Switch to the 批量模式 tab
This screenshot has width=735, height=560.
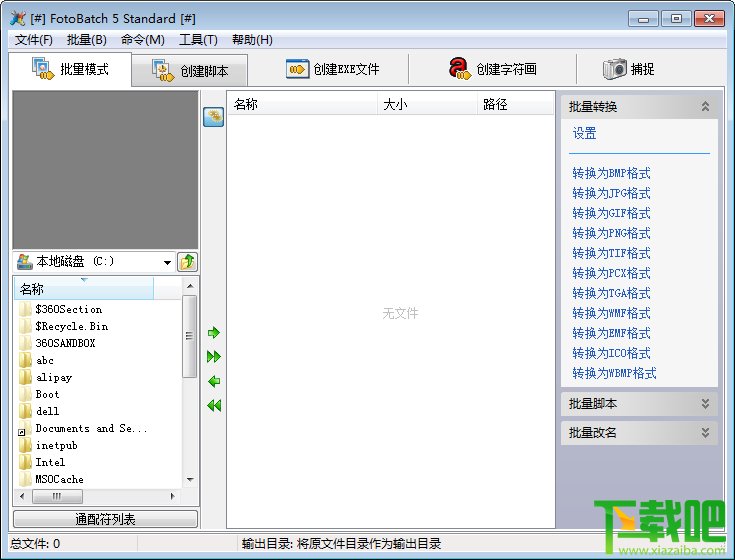click(70, 69)
